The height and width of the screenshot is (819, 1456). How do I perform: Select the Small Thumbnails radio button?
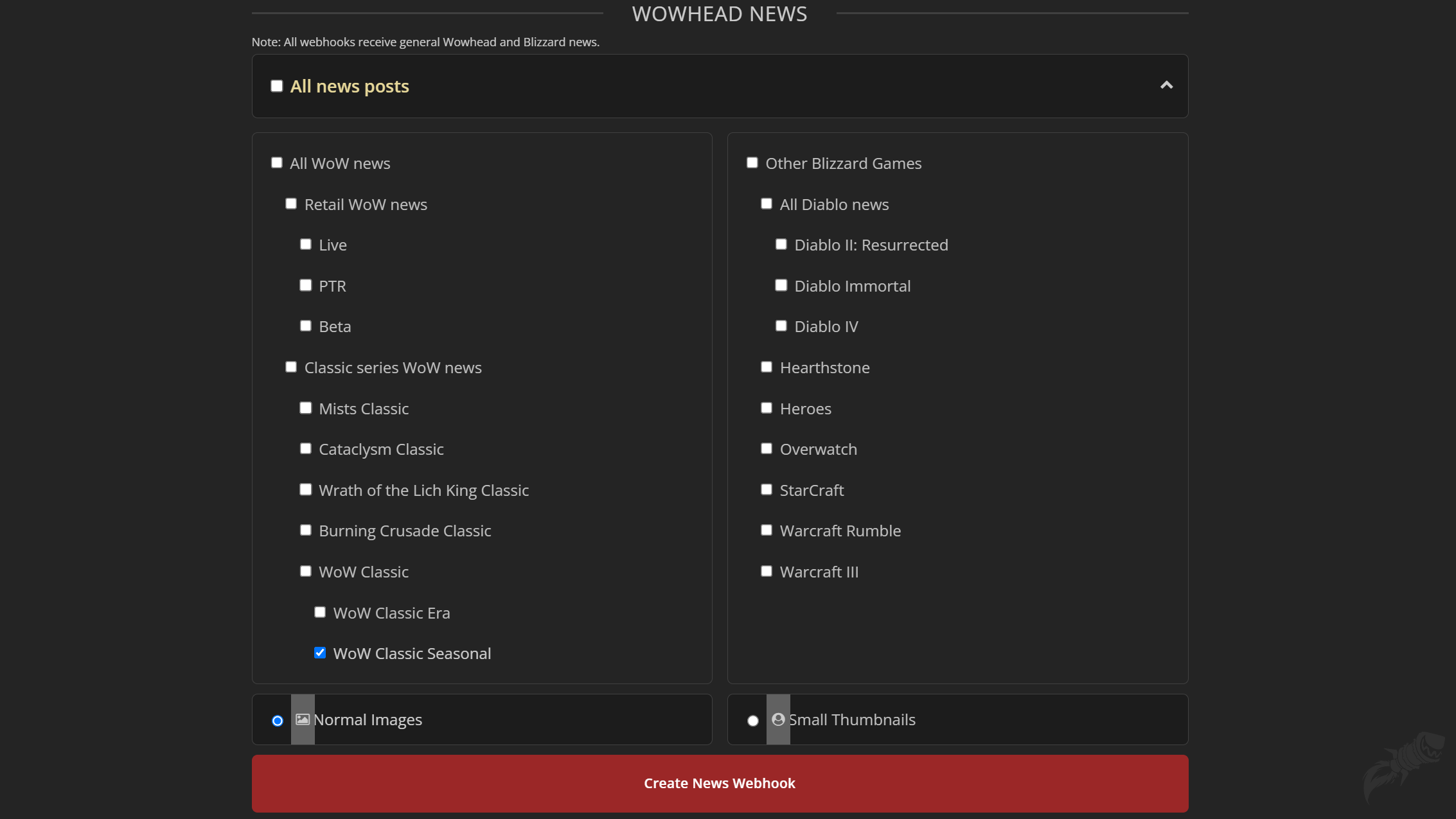[752, 721]
